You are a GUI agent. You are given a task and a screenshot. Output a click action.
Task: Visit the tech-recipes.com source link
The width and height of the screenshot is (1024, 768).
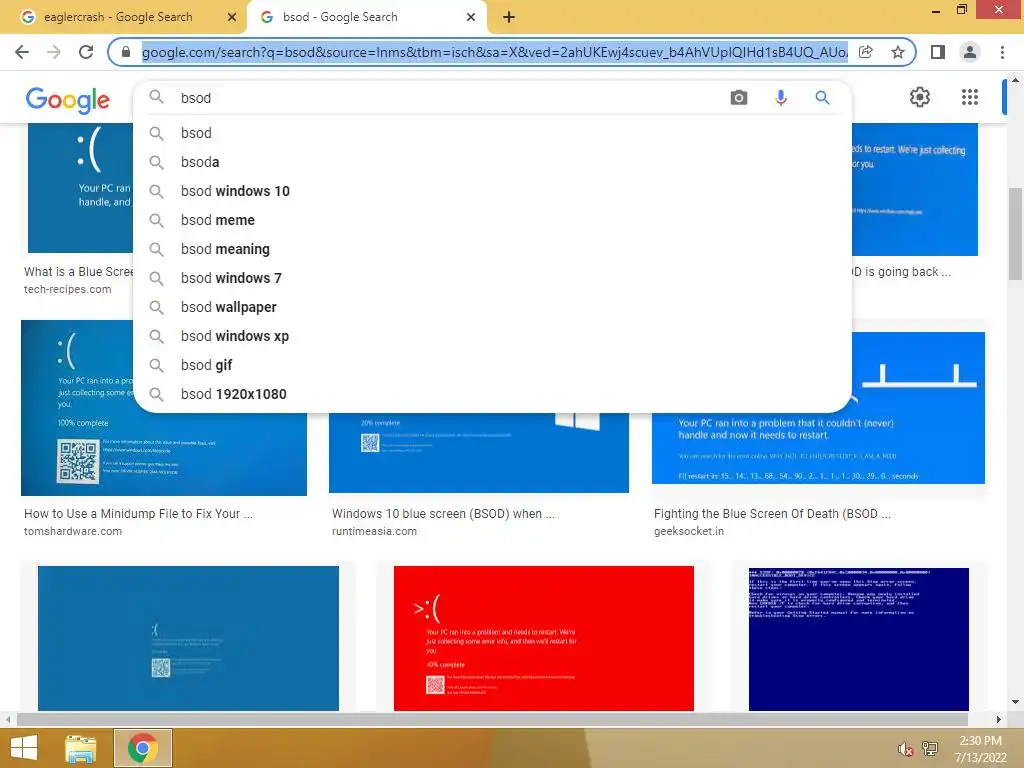[68, 289]
